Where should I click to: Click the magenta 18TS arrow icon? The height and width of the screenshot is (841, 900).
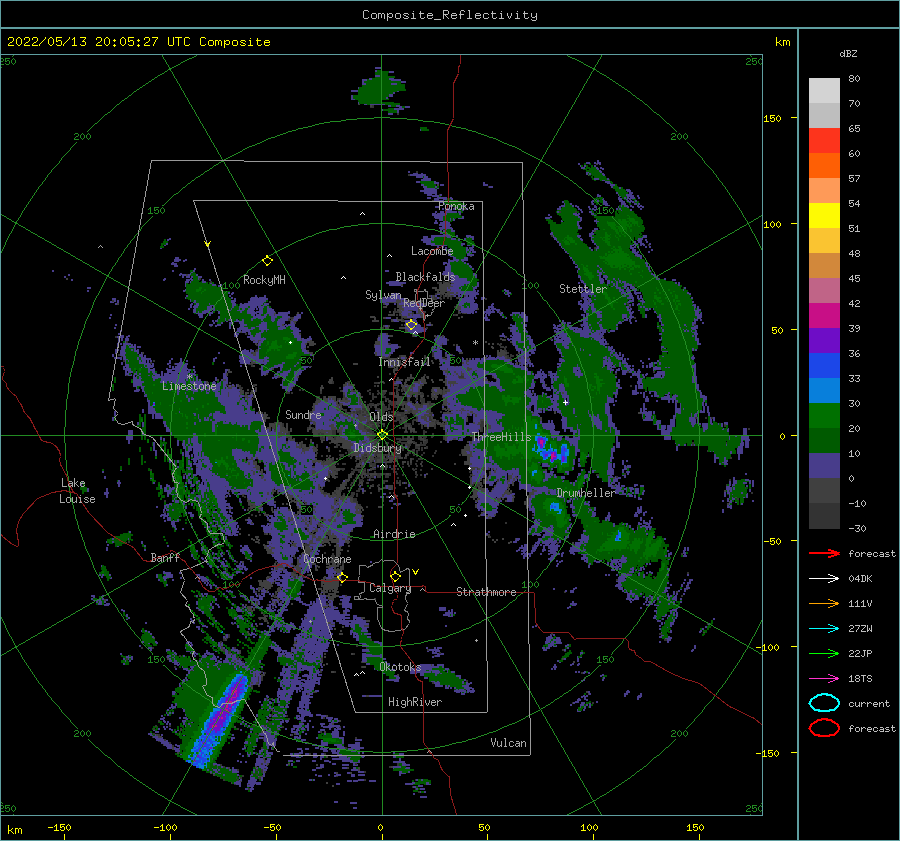(x=824, y=678)
